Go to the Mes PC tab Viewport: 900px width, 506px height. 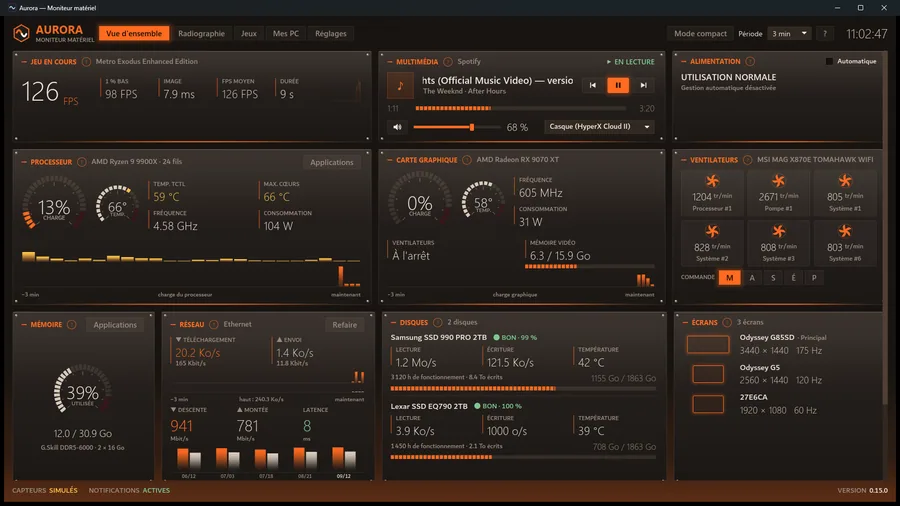(x=285, y=33)
